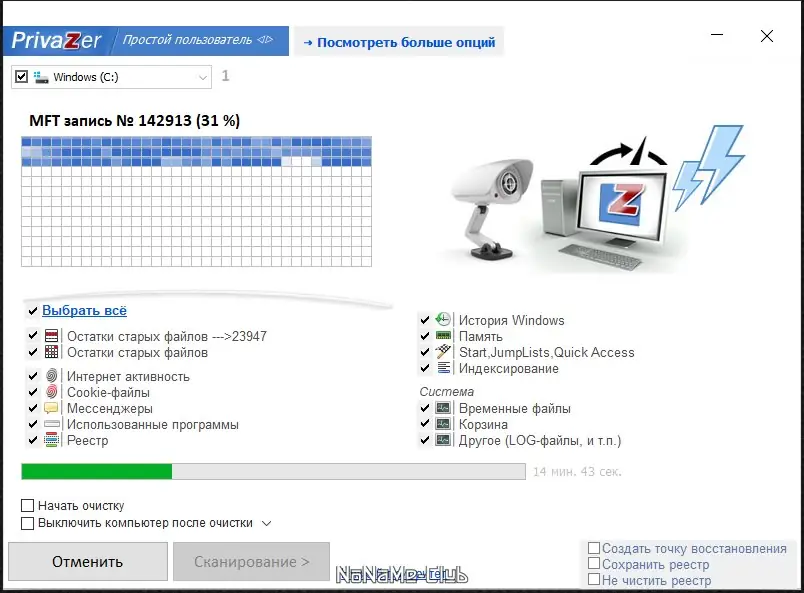Viewport: 804px width, 593px height.
Task: Click the Мессенджеры speech bubble icon
Action: coord(51,408)
